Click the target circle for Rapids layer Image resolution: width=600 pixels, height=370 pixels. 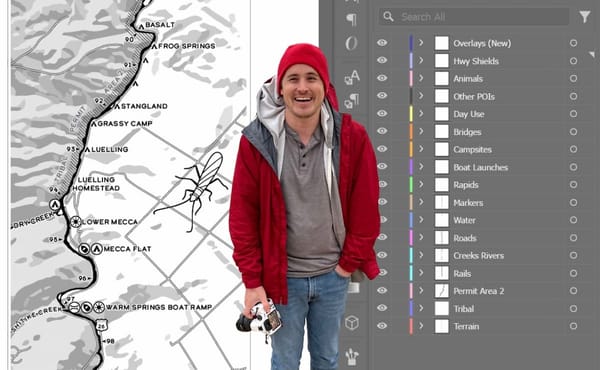[x=573, y=184]
